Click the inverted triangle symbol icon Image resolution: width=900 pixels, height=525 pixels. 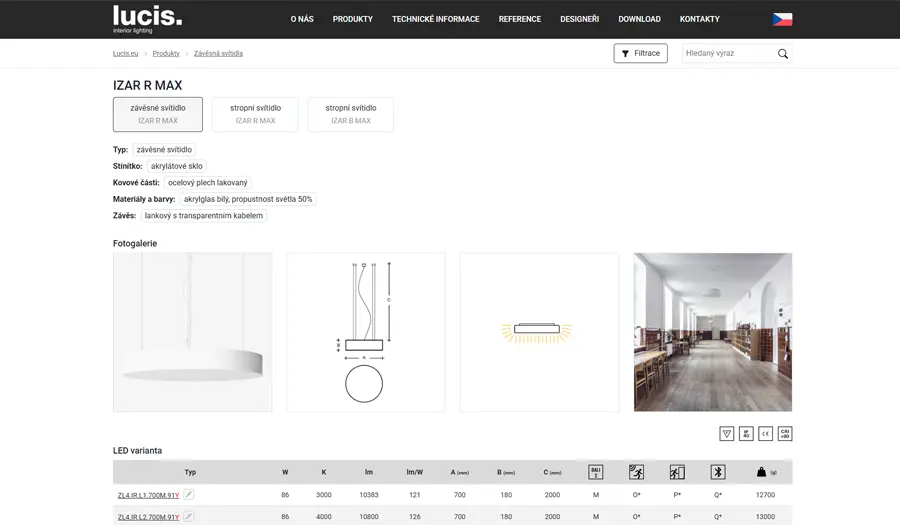point(727,433)
